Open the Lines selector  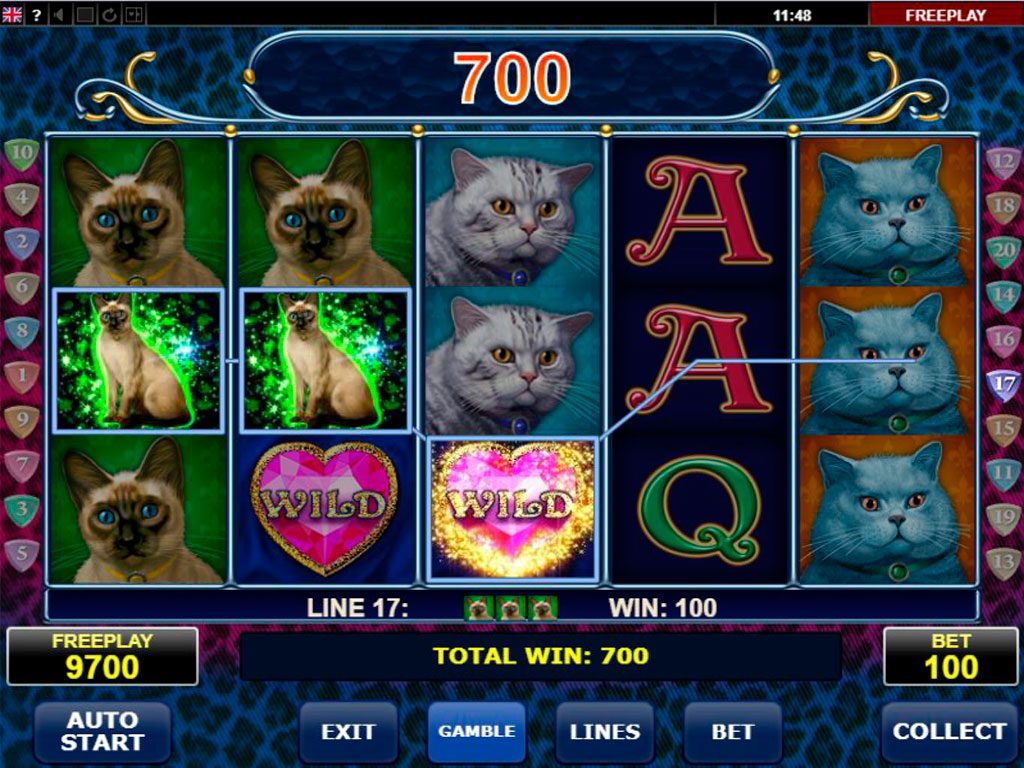[x=605, y=731]
